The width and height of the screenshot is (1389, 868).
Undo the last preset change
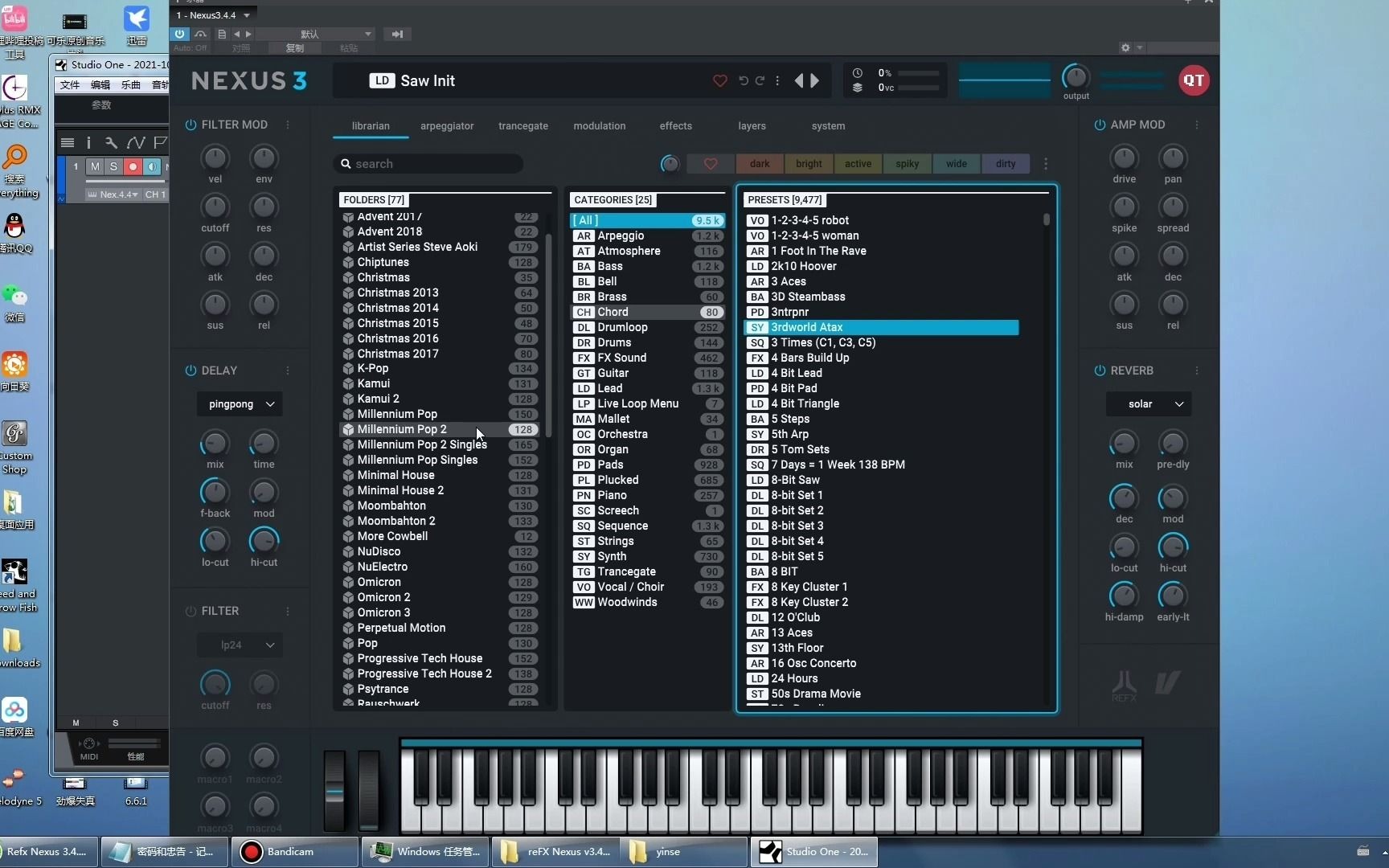pyautogui.click(x=742, y=80)
